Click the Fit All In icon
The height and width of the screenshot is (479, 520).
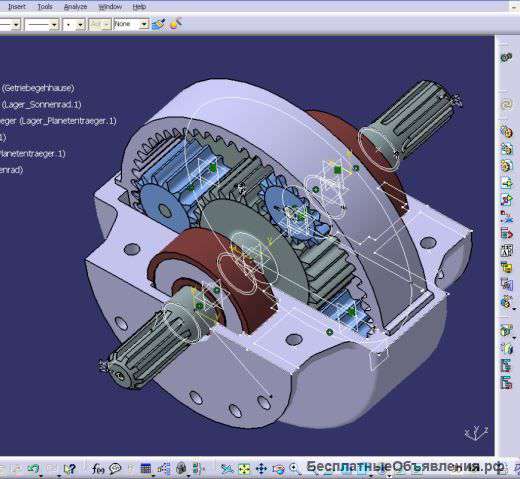[x=244, y=469]
